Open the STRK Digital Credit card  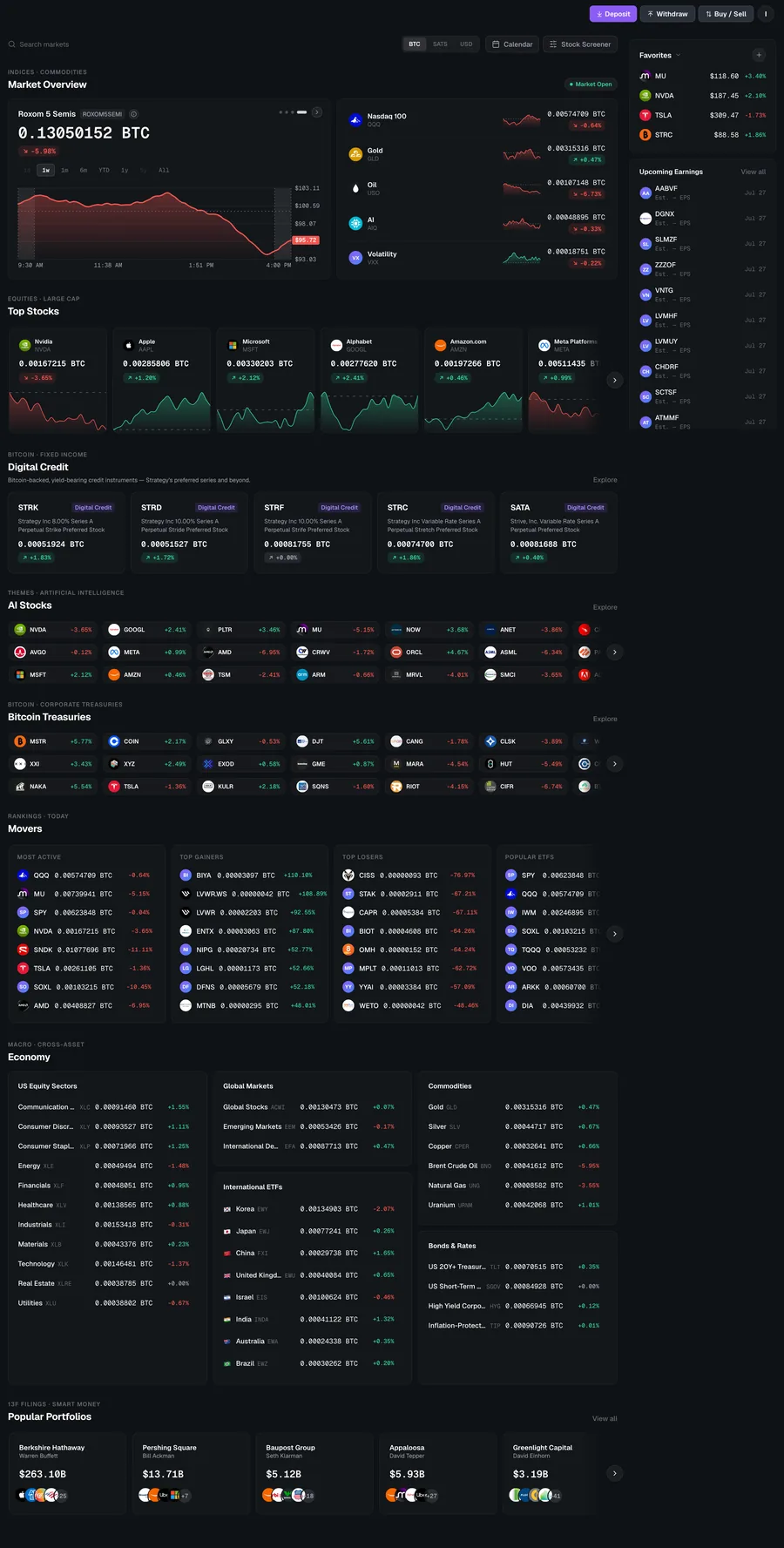point(66,533)
